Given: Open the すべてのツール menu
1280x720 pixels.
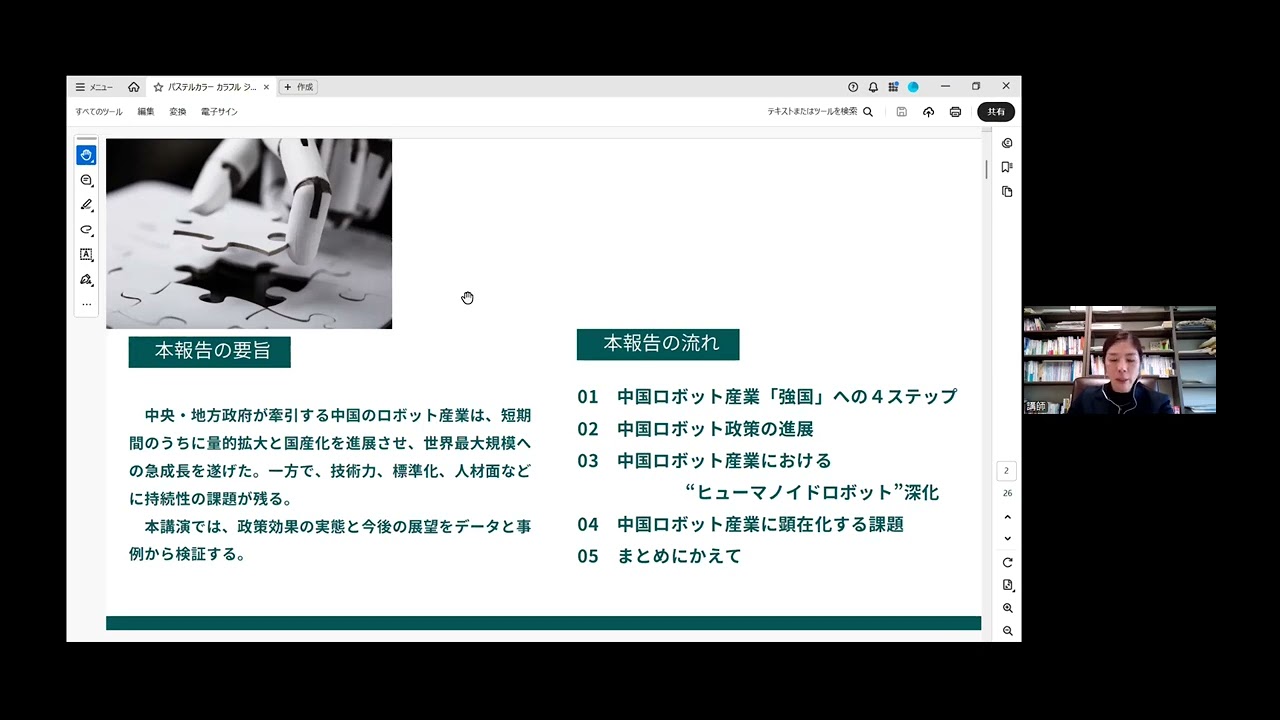Looking at the screenshot, I should click(99, 112).
